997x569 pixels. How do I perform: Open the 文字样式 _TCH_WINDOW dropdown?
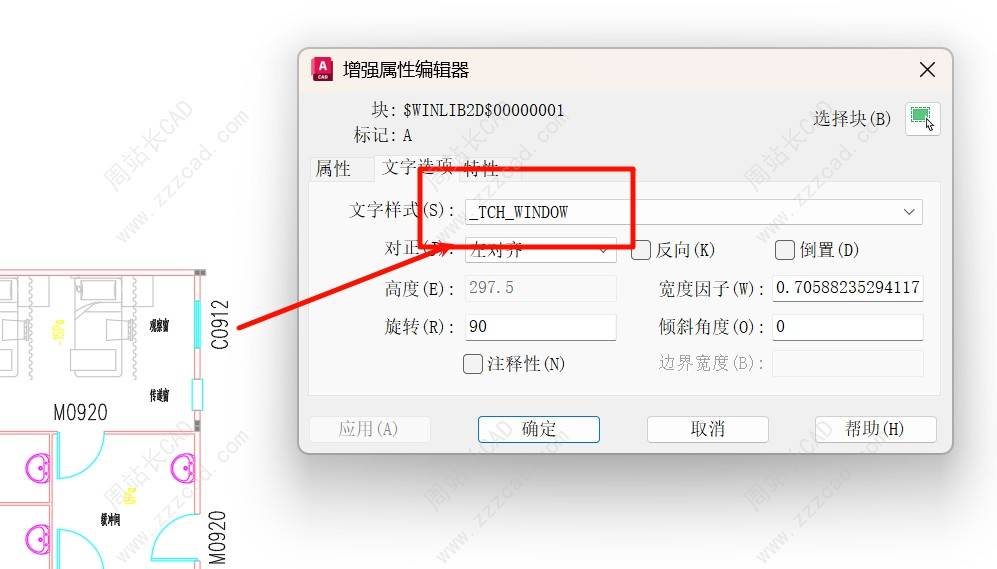(694, 212)
